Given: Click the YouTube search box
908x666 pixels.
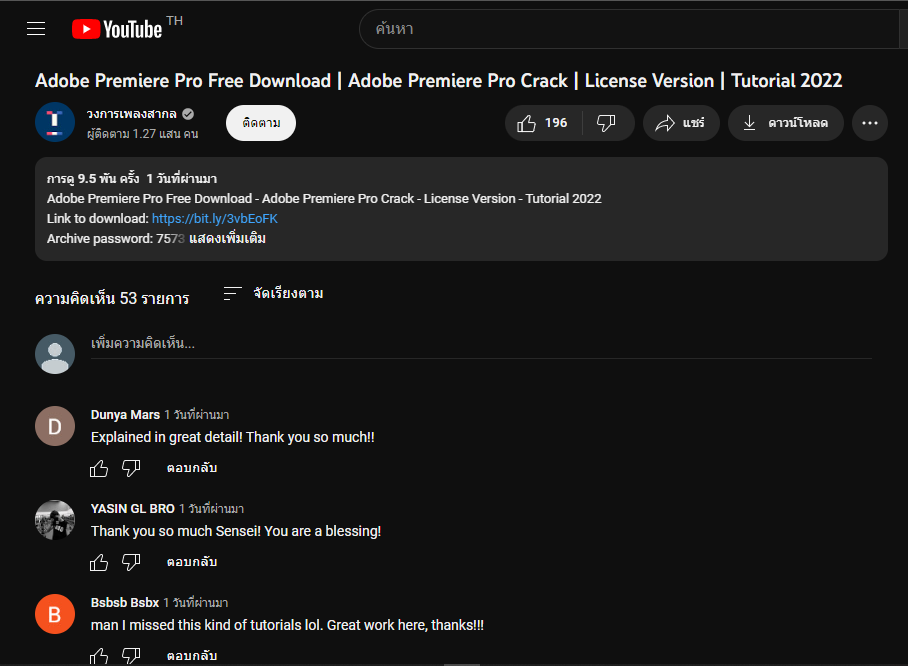Looking at the screenshot, I should pos(629,29).
